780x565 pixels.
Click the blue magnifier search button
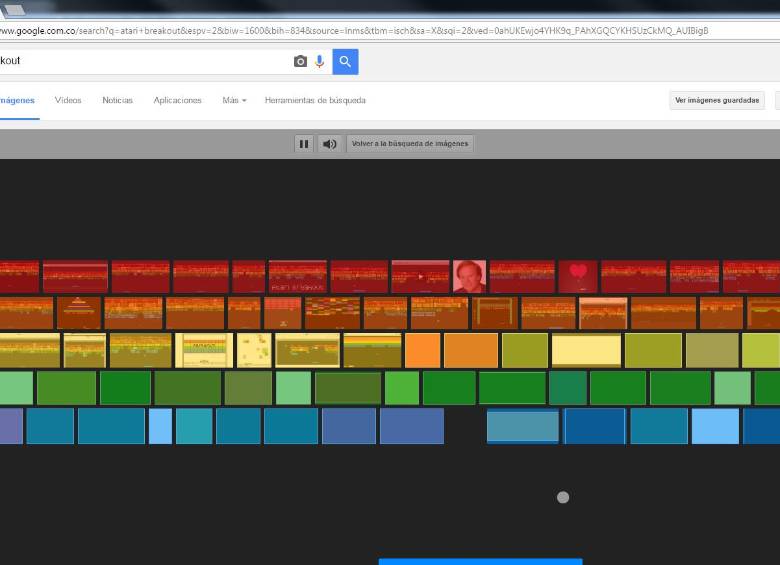click(x=345, y=62)
